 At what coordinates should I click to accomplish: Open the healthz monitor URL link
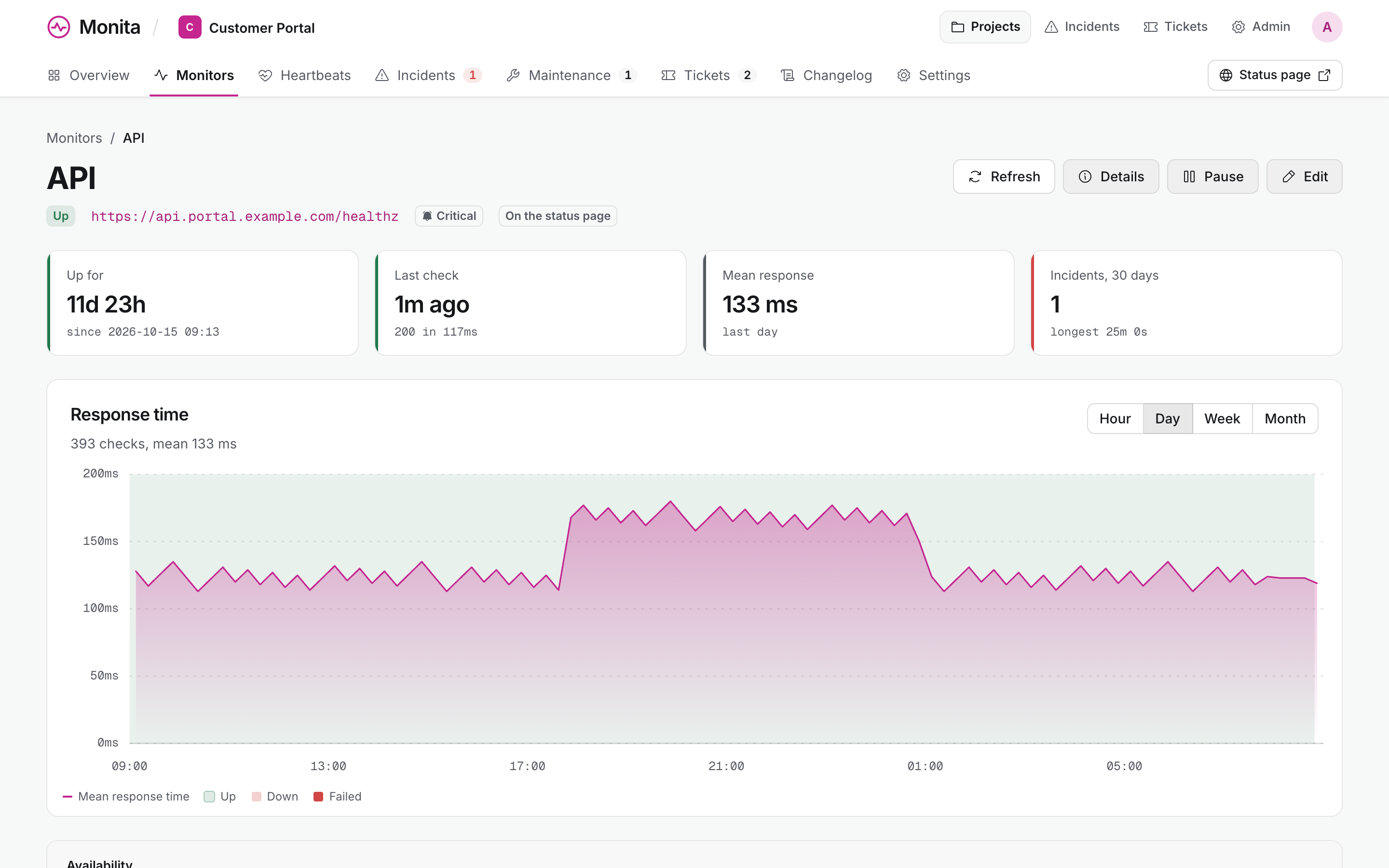tap(245, 217)
